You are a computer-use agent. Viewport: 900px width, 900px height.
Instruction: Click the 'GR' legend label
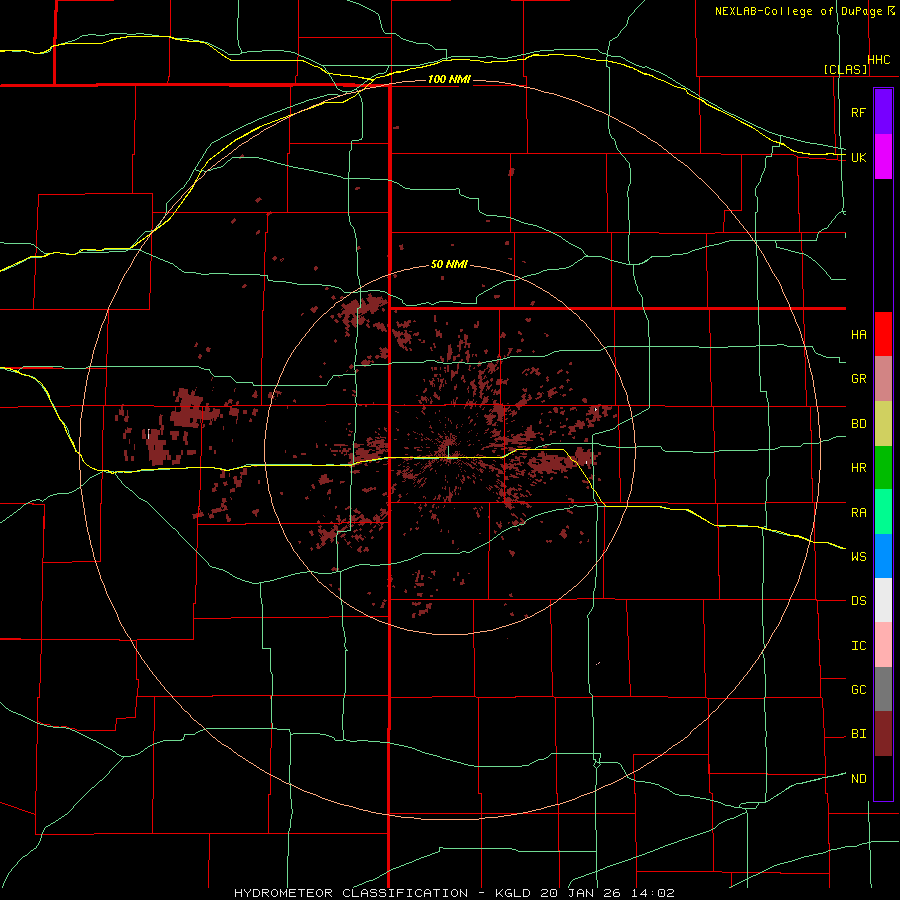click(x=858, y=379)
